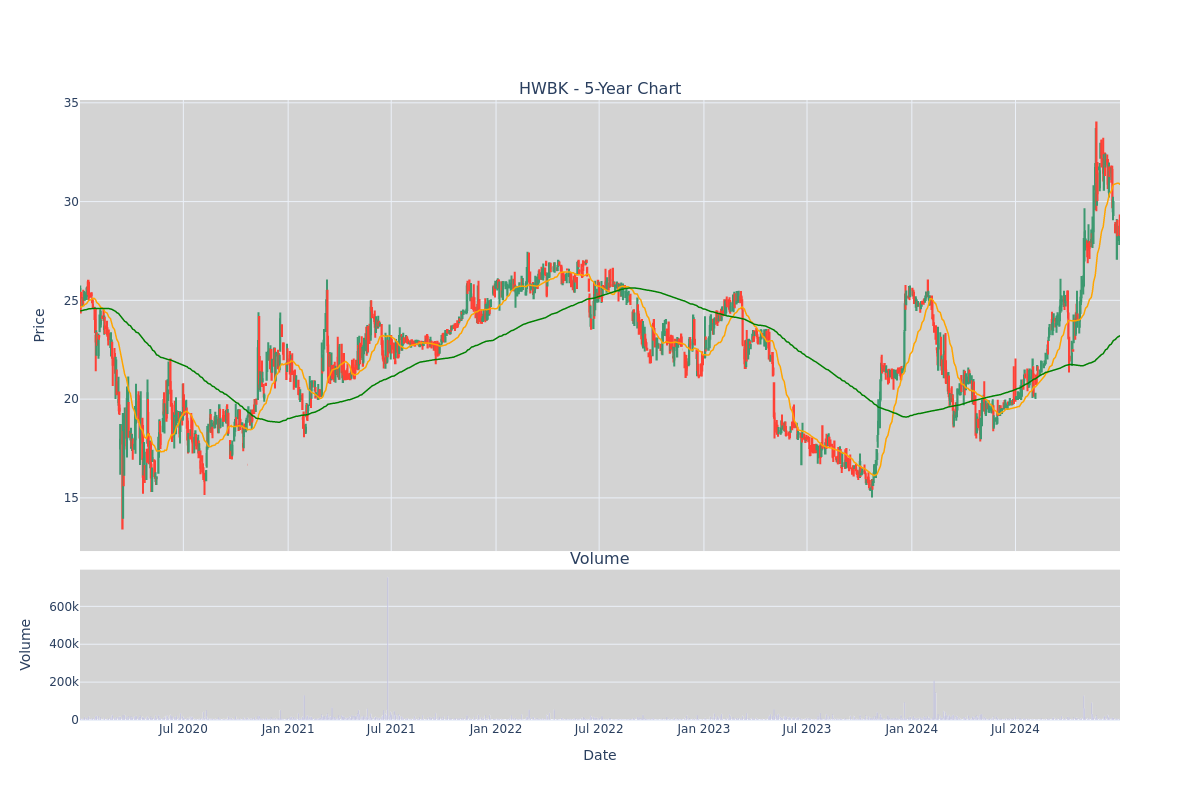Image resolution: width=1200 pixels, height=800 pixels.
Task: Click price tick label '30'
Action: coord(71,201)
